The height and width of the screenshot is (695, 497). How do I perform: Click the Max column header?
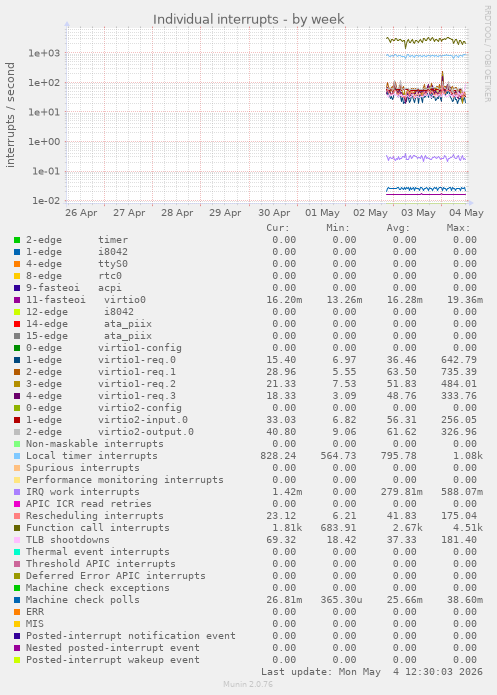[x=458, y=228]
